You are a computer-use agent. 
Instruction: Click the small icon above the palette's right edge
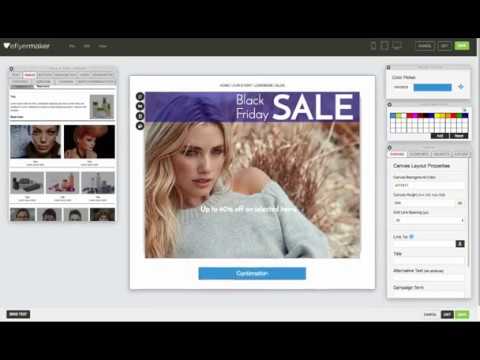point(465,110)
